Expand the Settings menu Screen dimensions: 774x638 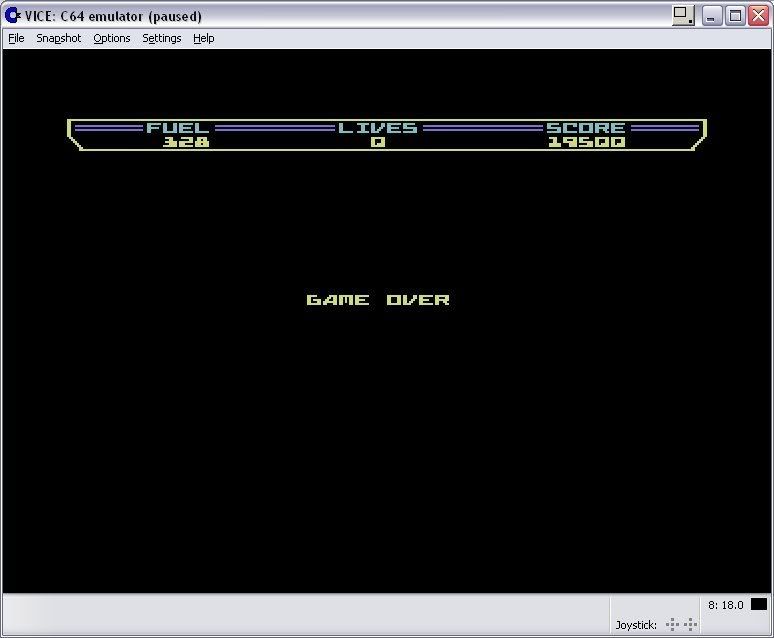162,38
